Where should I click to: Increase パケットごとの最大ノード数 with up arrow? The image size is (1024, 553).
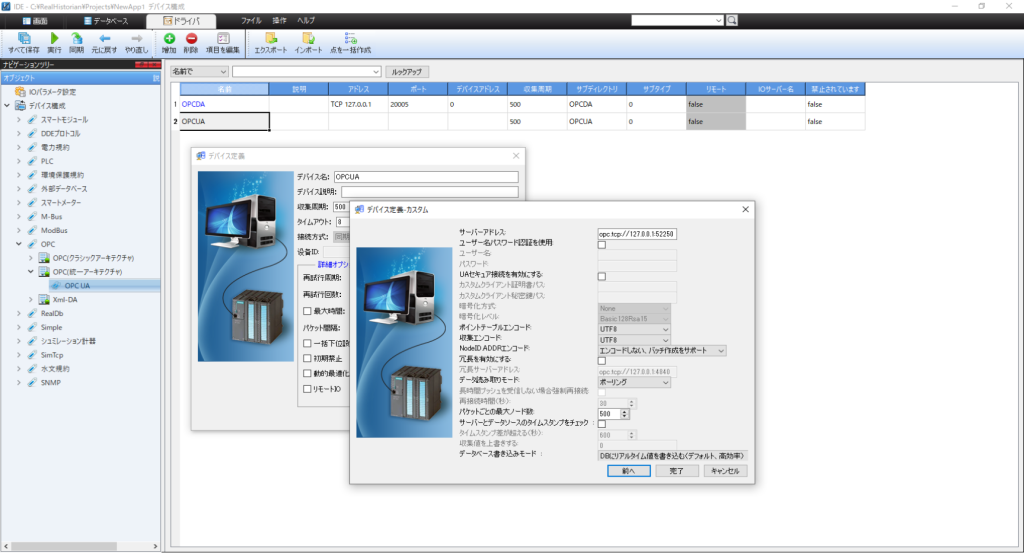pyautogui.click(x=625, y=410)
